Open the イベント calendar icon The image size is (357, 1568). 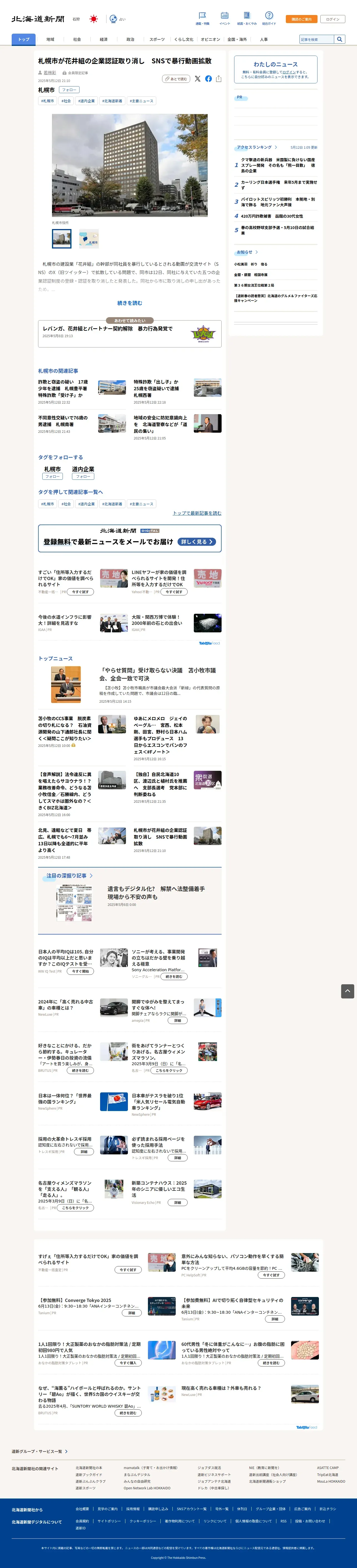(225, 15)
